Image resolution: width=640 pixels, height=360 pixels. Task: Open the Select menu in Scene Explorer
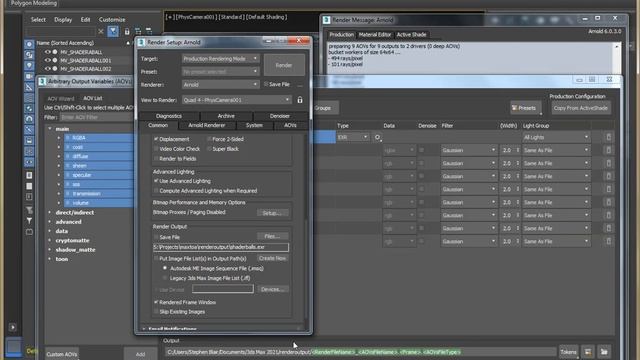coord(38,20)
